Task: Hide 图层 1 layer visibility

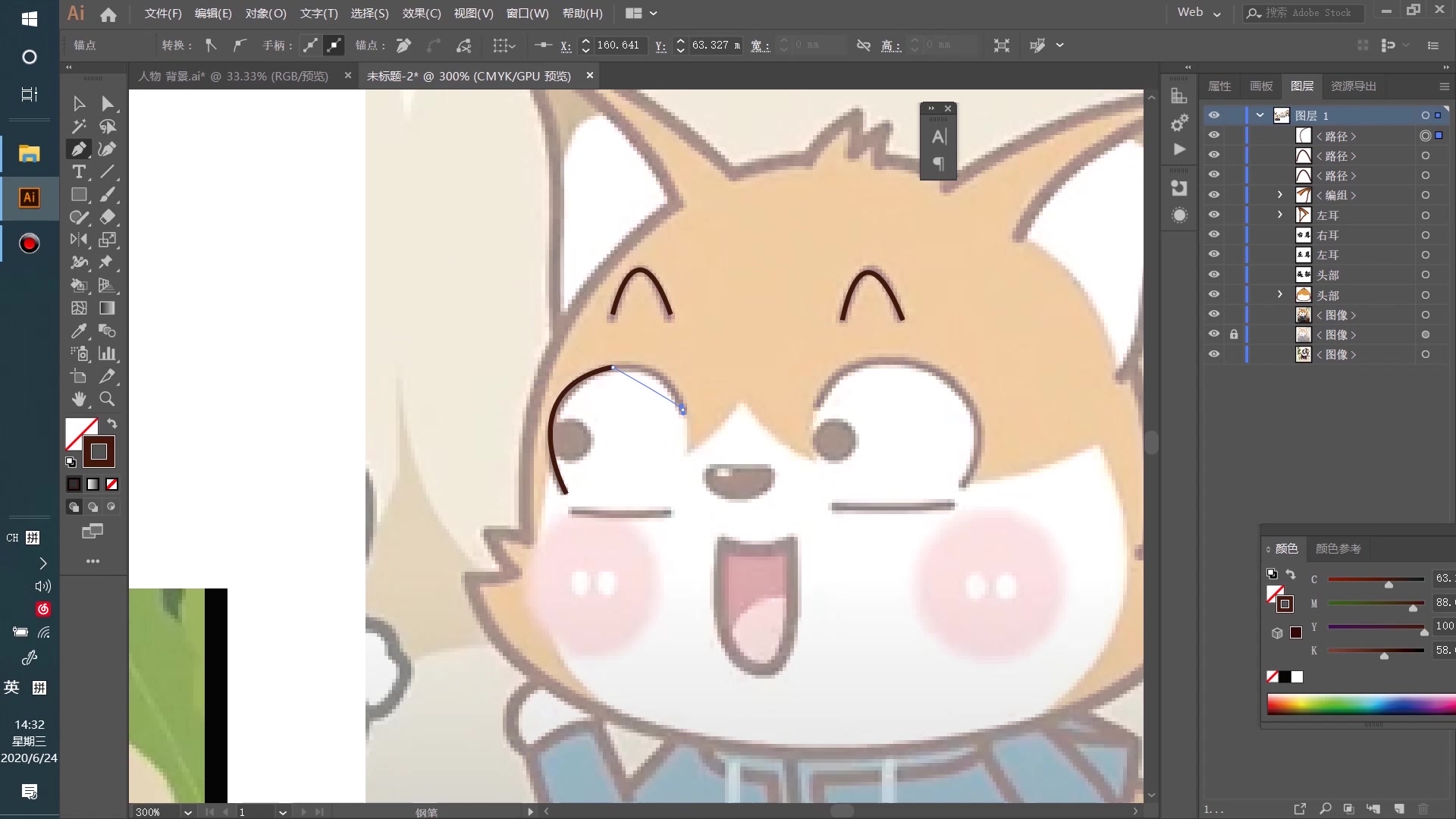Action: (x=1214, y=115)
